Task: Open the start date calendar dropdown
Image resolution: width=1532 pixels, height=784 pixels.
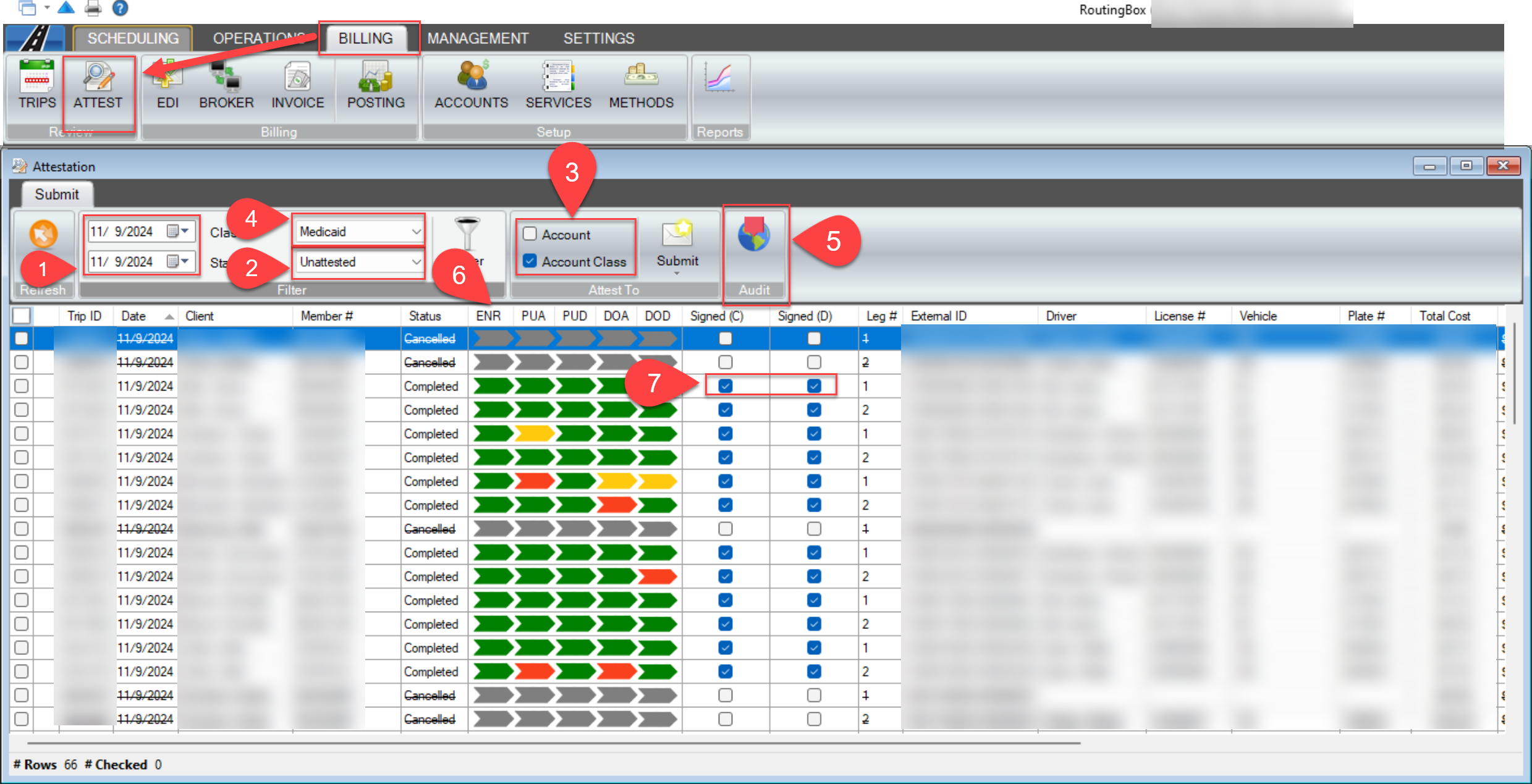Action: tap(184, 231)
